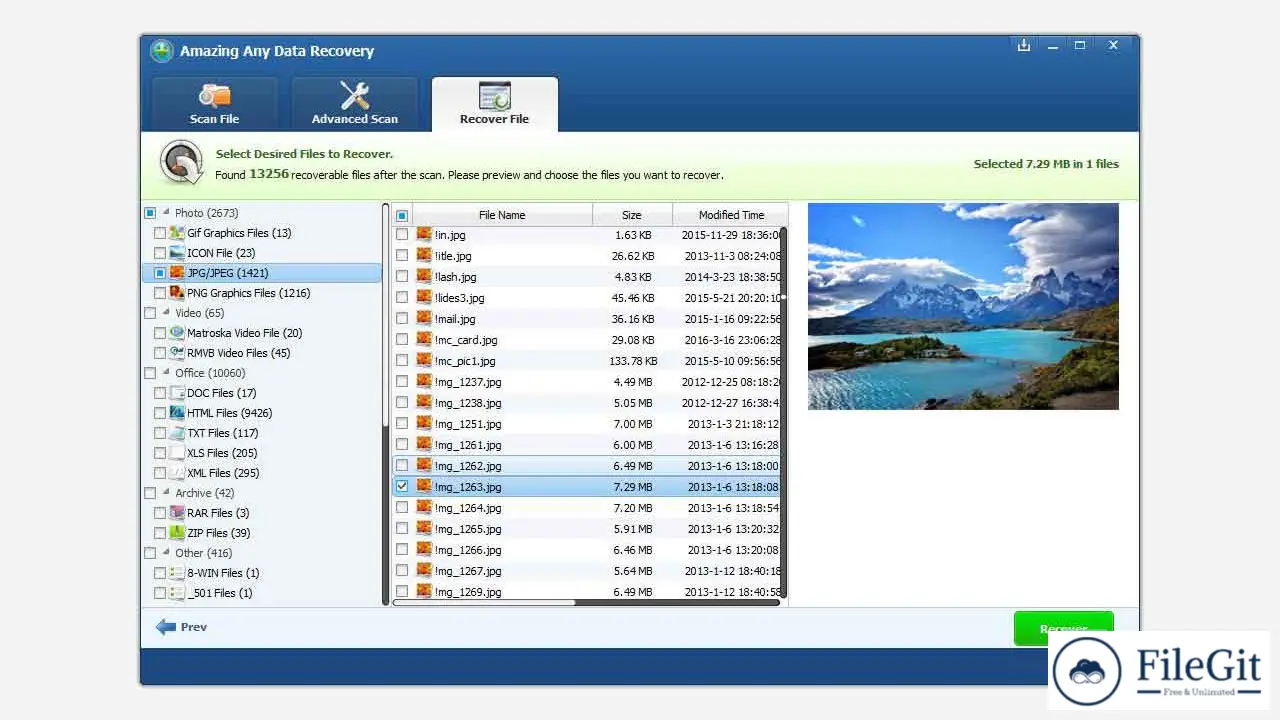Viewport: 1280px width, 720px height.
Task: Click the PNG Graphics Files icon
Action: [x=177, y=293]
